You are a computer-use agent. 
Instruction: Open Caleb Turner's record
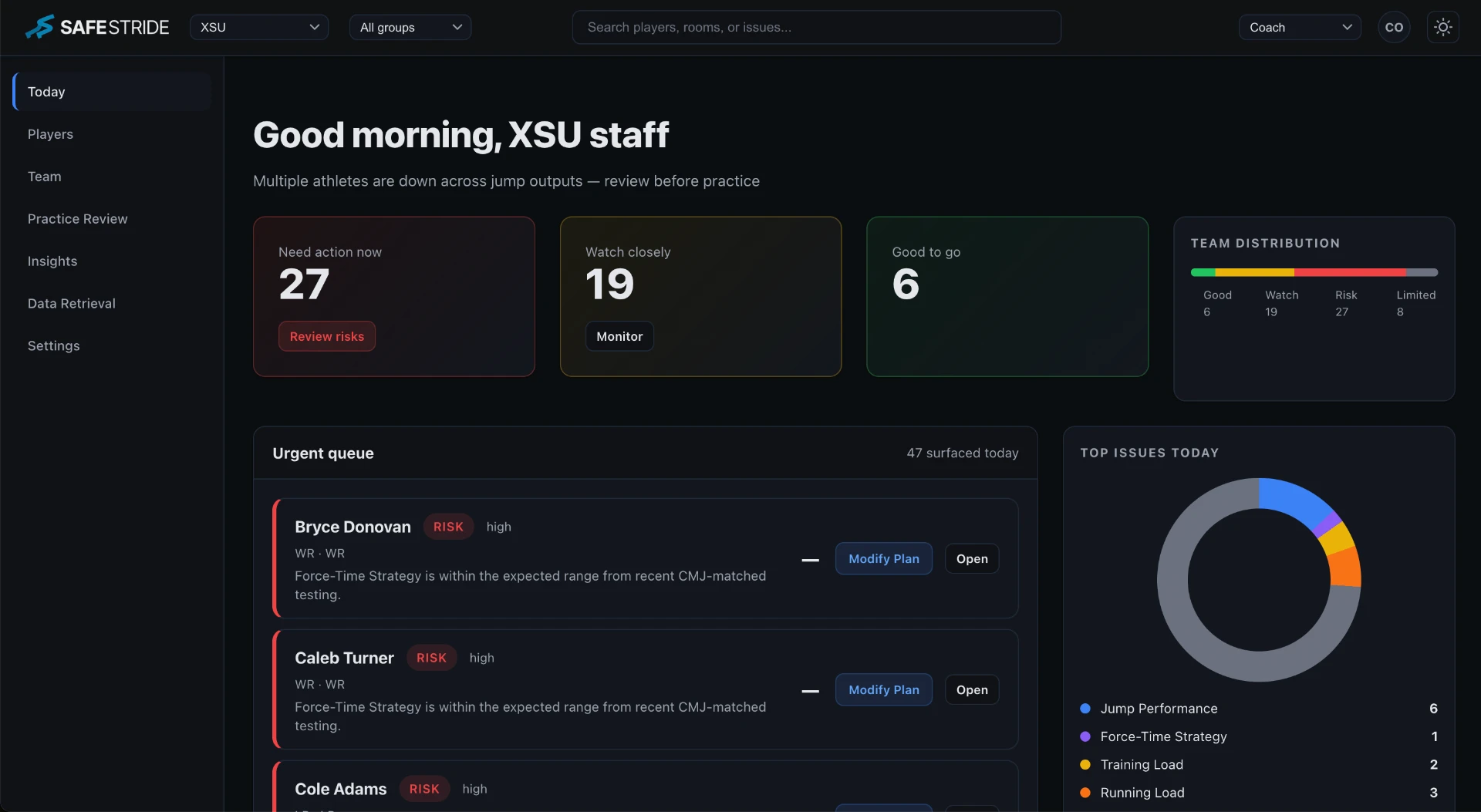(972, 689)
